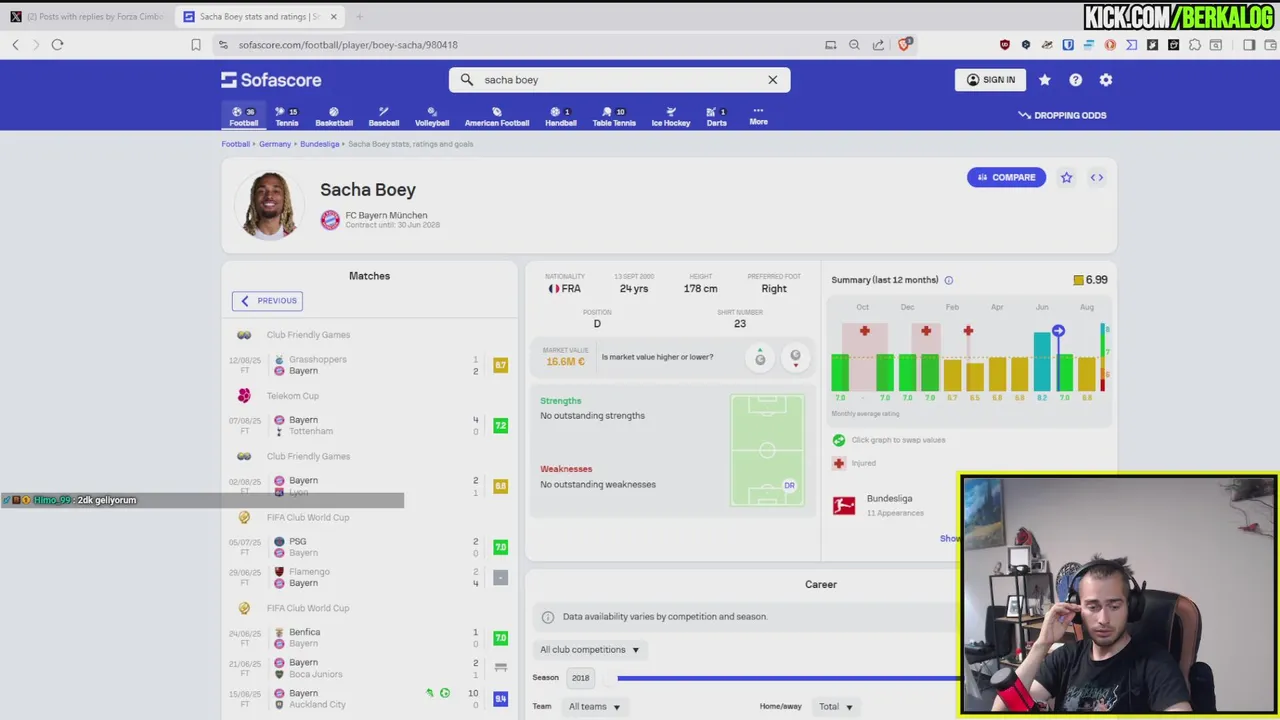The width and height of the screenshot is (1280, 720).
Task: Go to Bundesliga breadcrumb link
Action: pos(320,144)
